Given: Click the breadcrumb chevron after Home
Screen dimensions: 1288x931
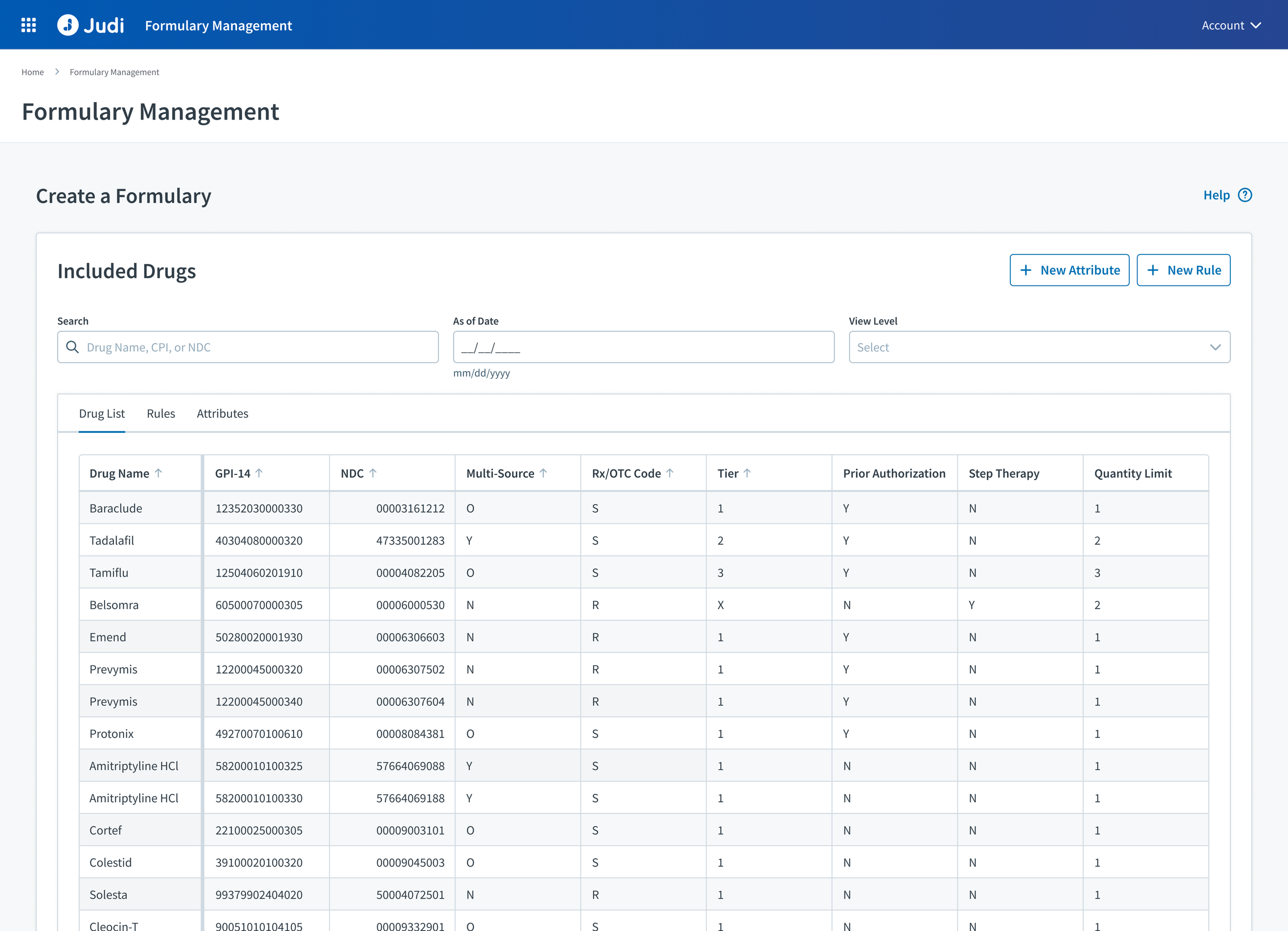Looking at the screenshot, I should (x=57, y=72).
